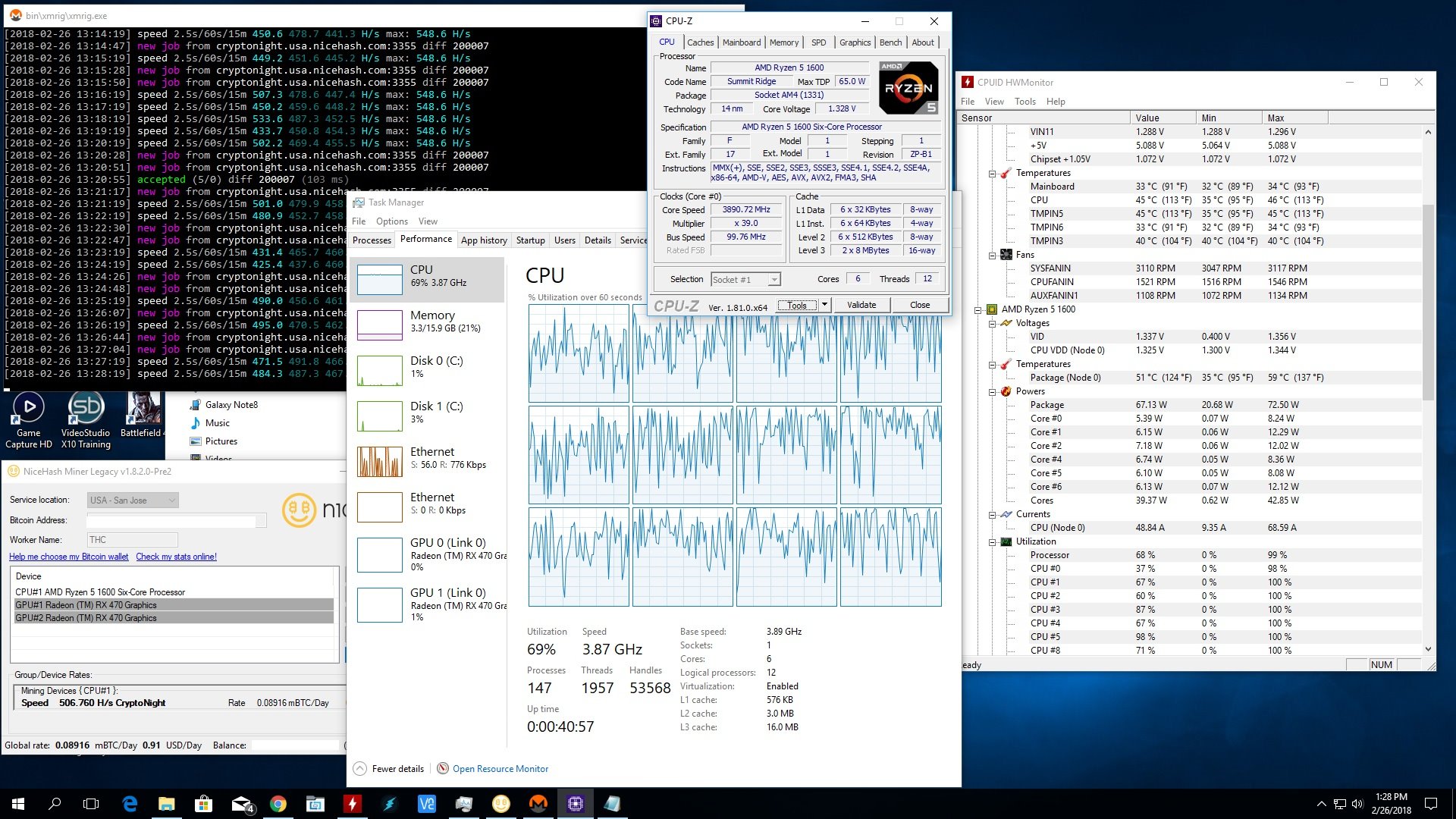1456x819 pixels.
Task: Click the HWMonitor scroll down arrow
Action: (1428, 649)
